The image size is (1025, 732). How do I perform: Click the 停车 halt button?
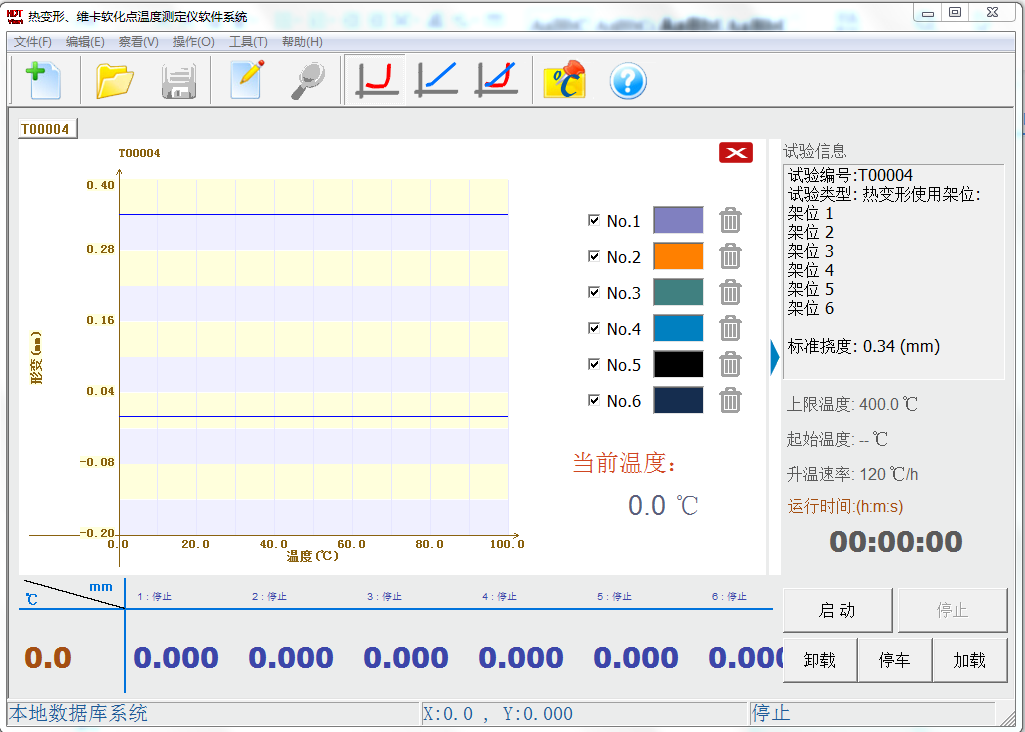[894, 660]
